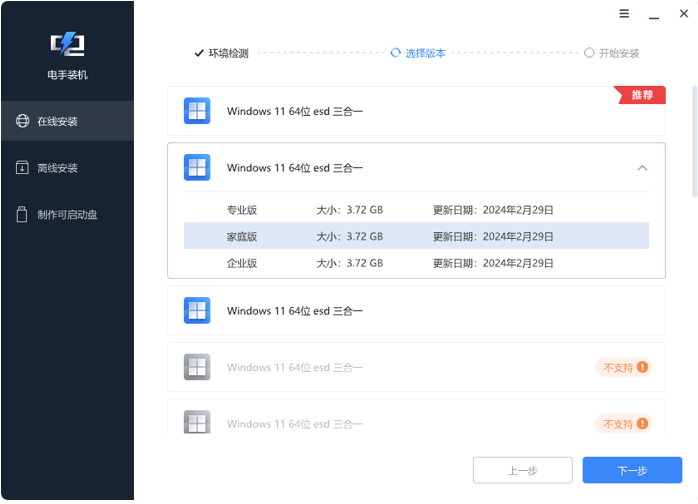
Task: Click the first 不支持 warning badge
Action: [x=624, y=367]
